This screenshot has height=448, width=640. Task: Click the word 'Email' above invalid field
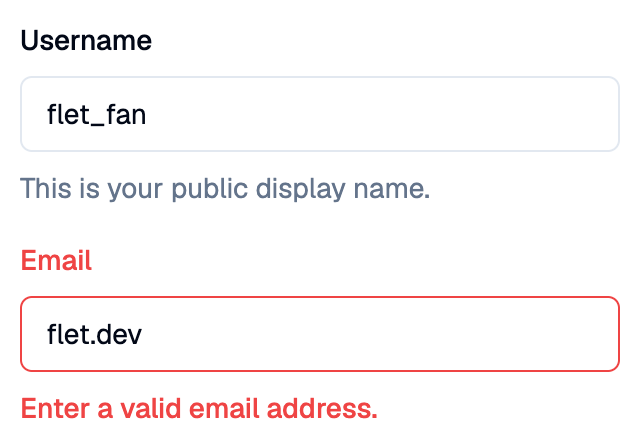pyautogui.click(x=56, y=260)
